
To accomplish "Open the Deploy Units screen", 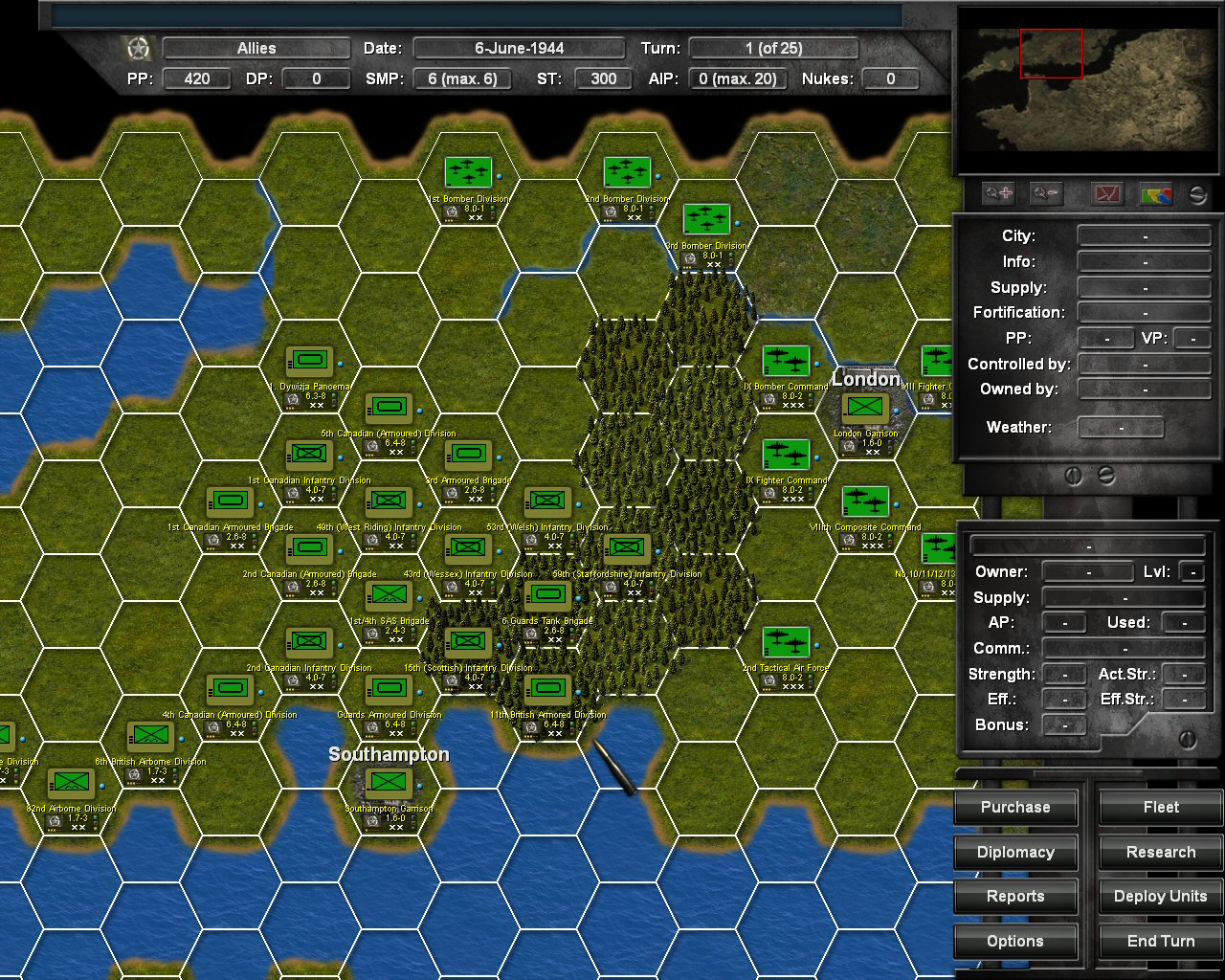I will pyautogui.click(x=1160, y=897).
